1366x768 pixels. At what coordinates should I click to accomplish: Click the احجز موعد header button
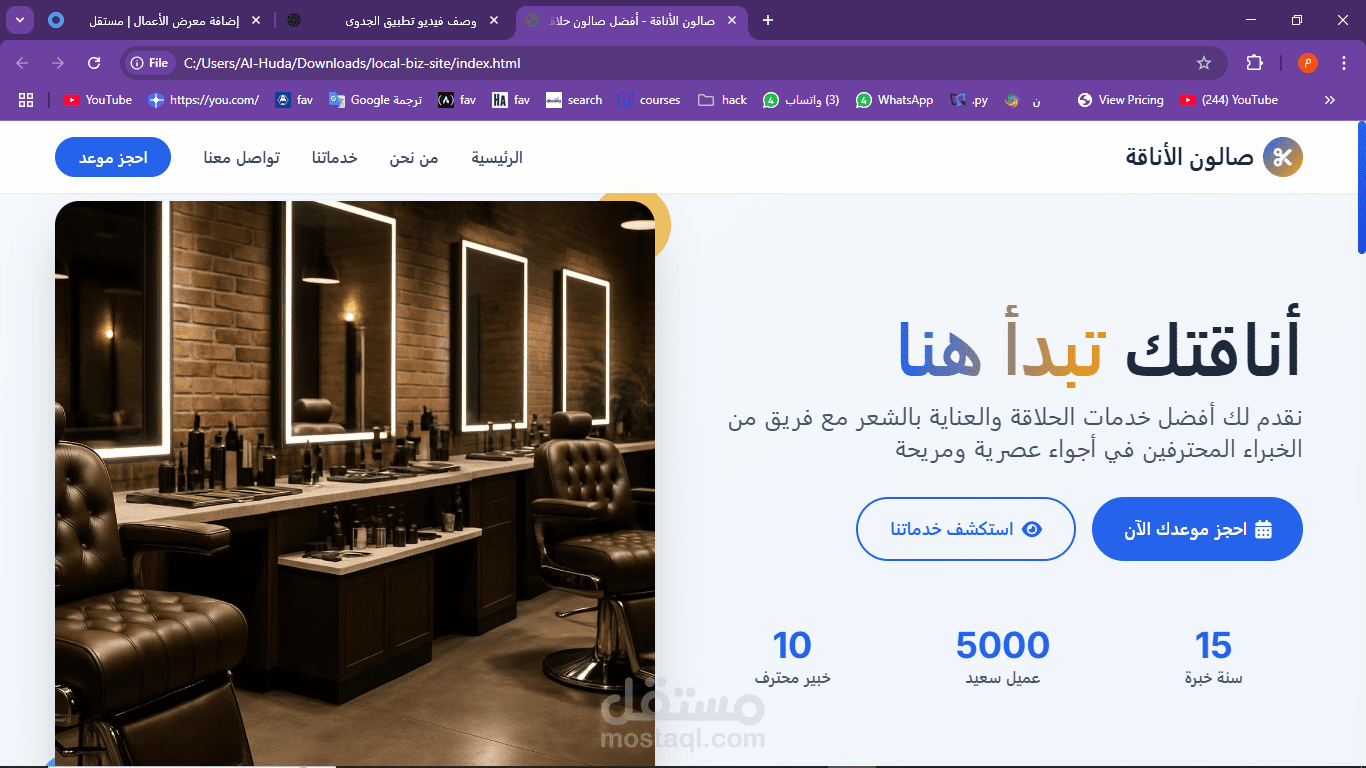pyautogui.click(x=113, y=158)
